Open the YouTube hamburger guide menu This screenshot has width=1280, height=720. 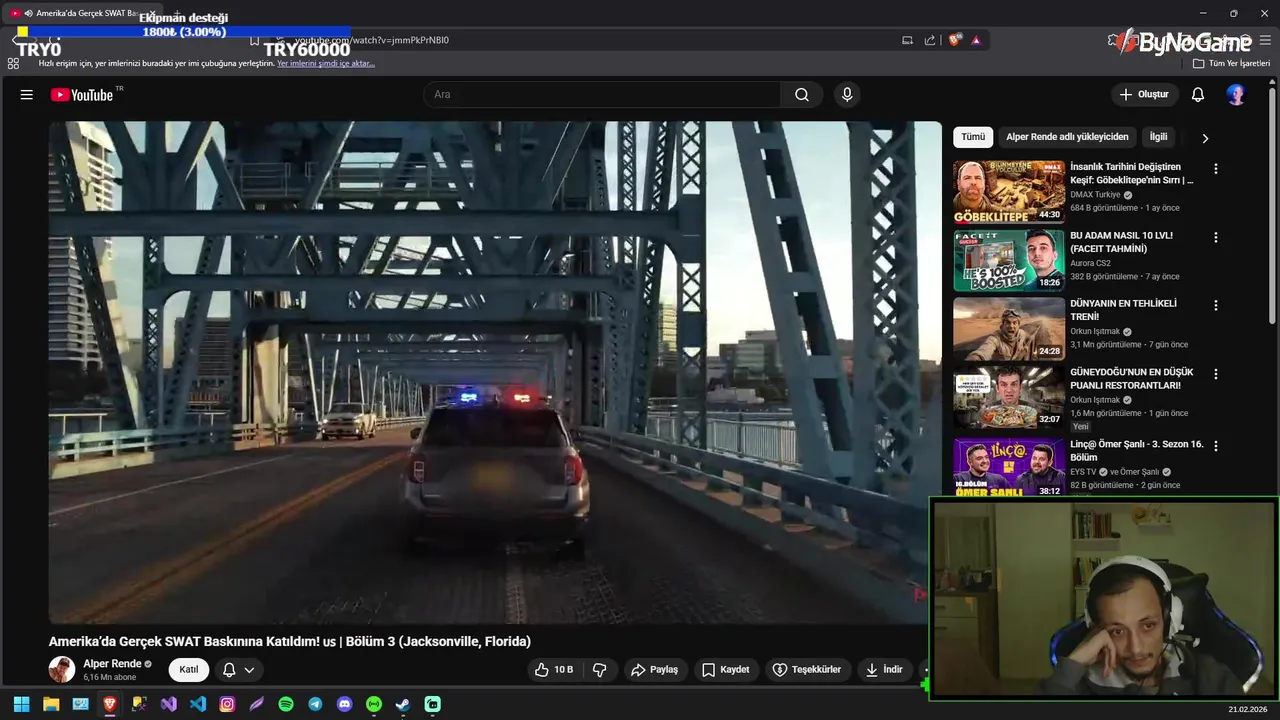[x=27, y=95]
